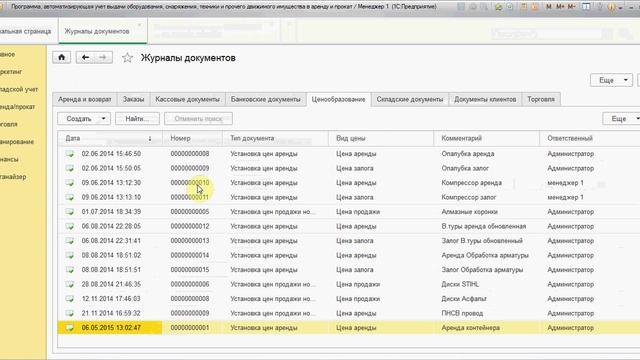Click the M- memory button in title bar

point(572,7)
